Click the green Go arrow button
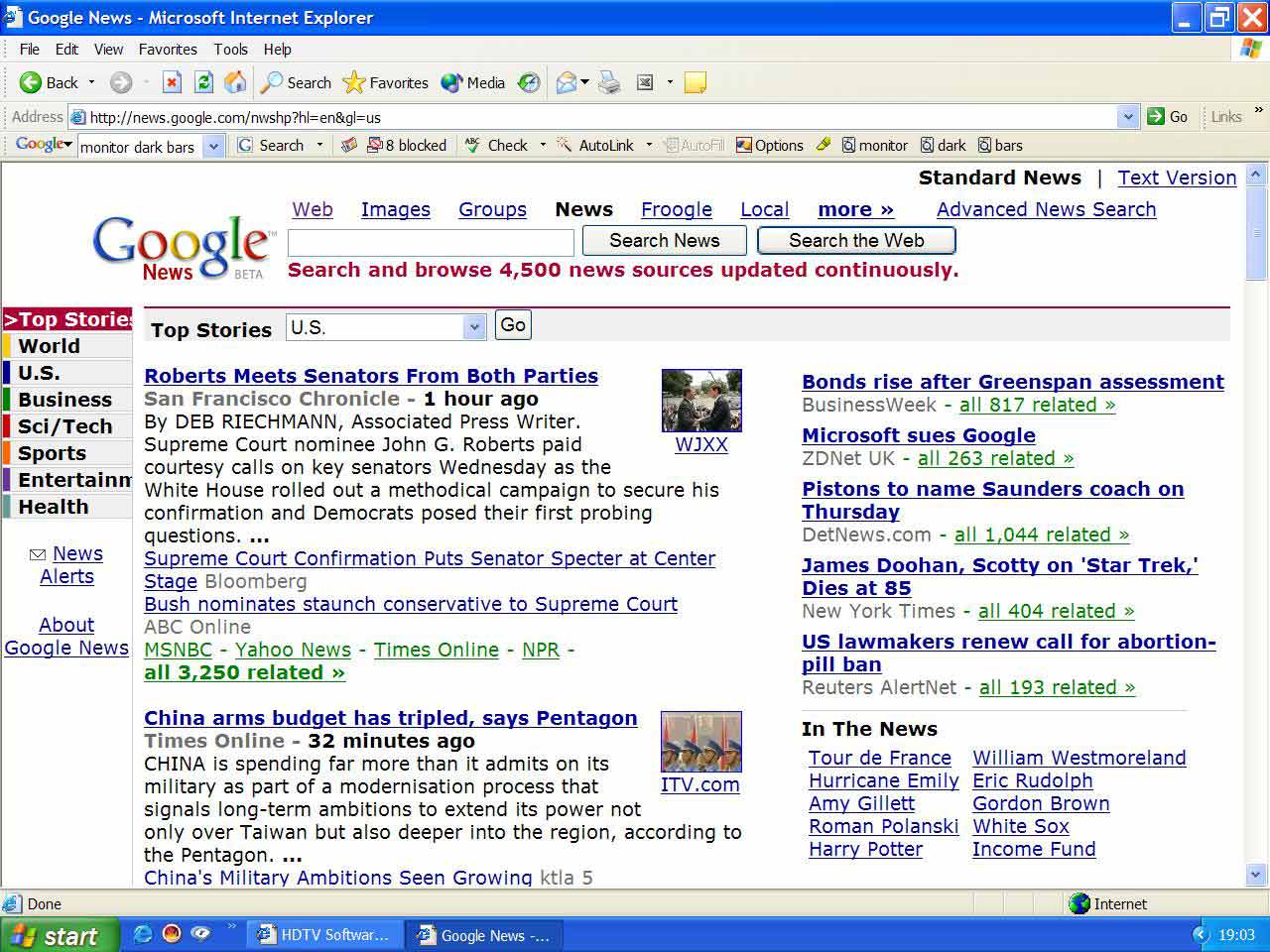Image resolution: width=1270 pixels, height=952 pixels. pyautogui.click(x=1167, y=117)
